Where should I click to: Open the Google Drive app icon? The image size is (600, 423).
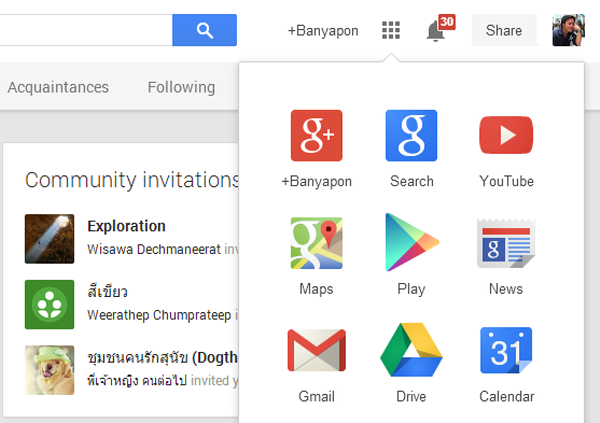point(411,350)
